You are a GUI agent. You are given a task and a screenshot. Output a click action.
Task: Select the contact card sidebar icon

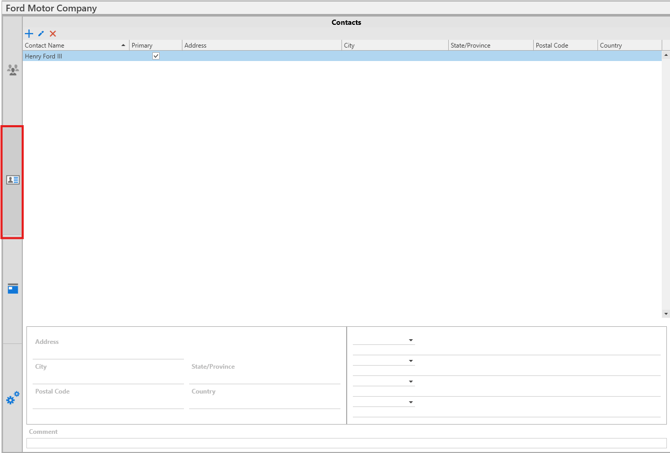(x=13, y=180)
